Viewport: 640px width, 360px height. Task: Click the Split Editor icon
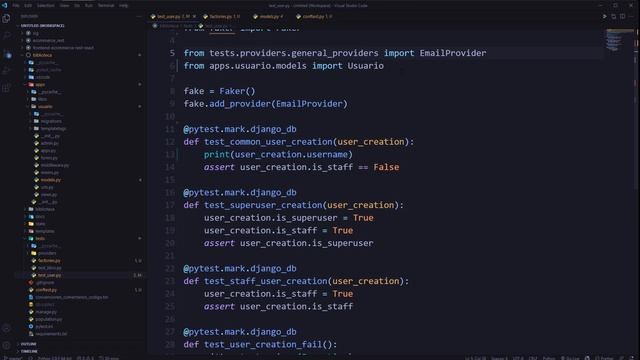(x=622, y=16)
